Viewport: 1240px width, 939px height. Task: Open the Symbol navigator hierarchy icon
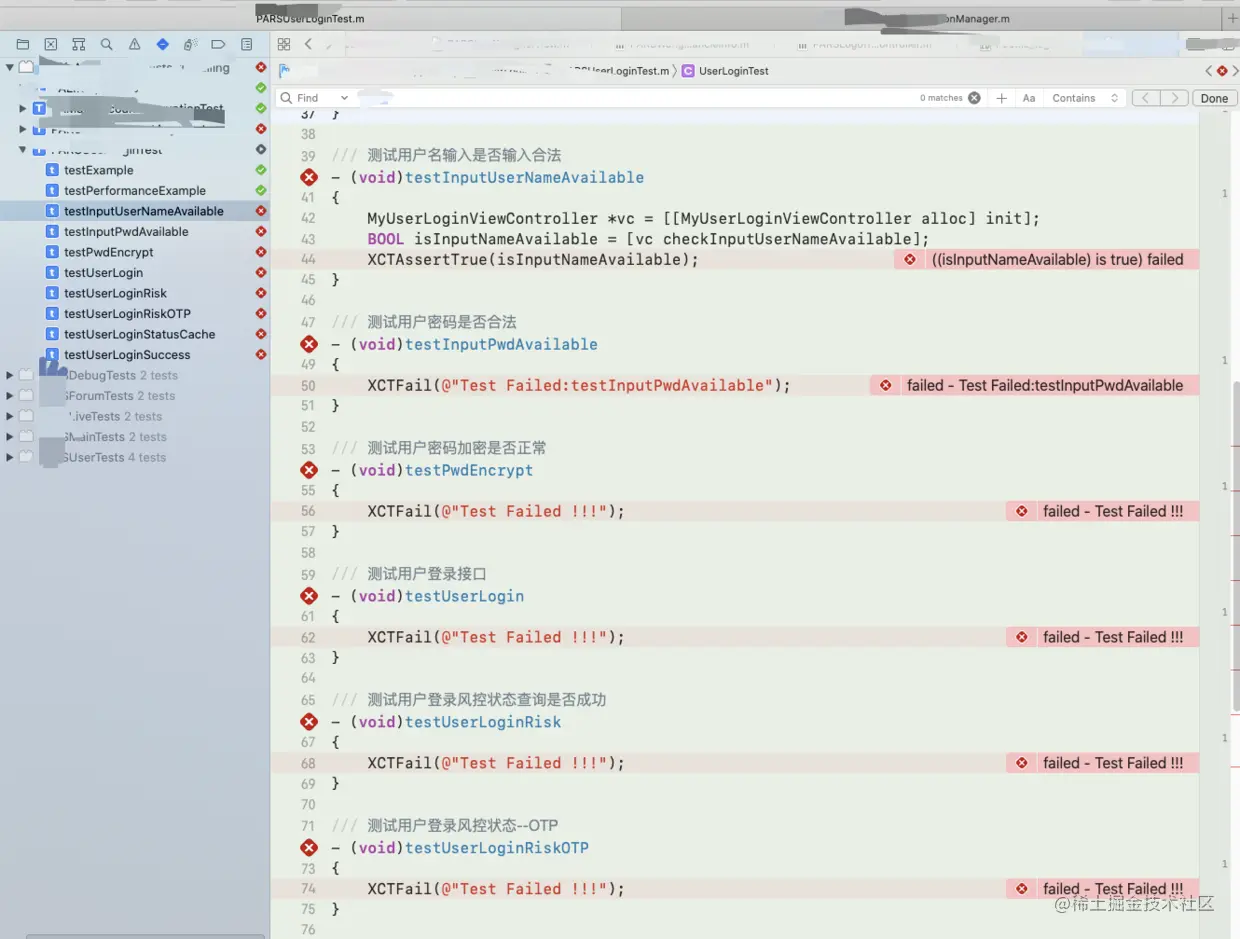(x=78, y=44)
